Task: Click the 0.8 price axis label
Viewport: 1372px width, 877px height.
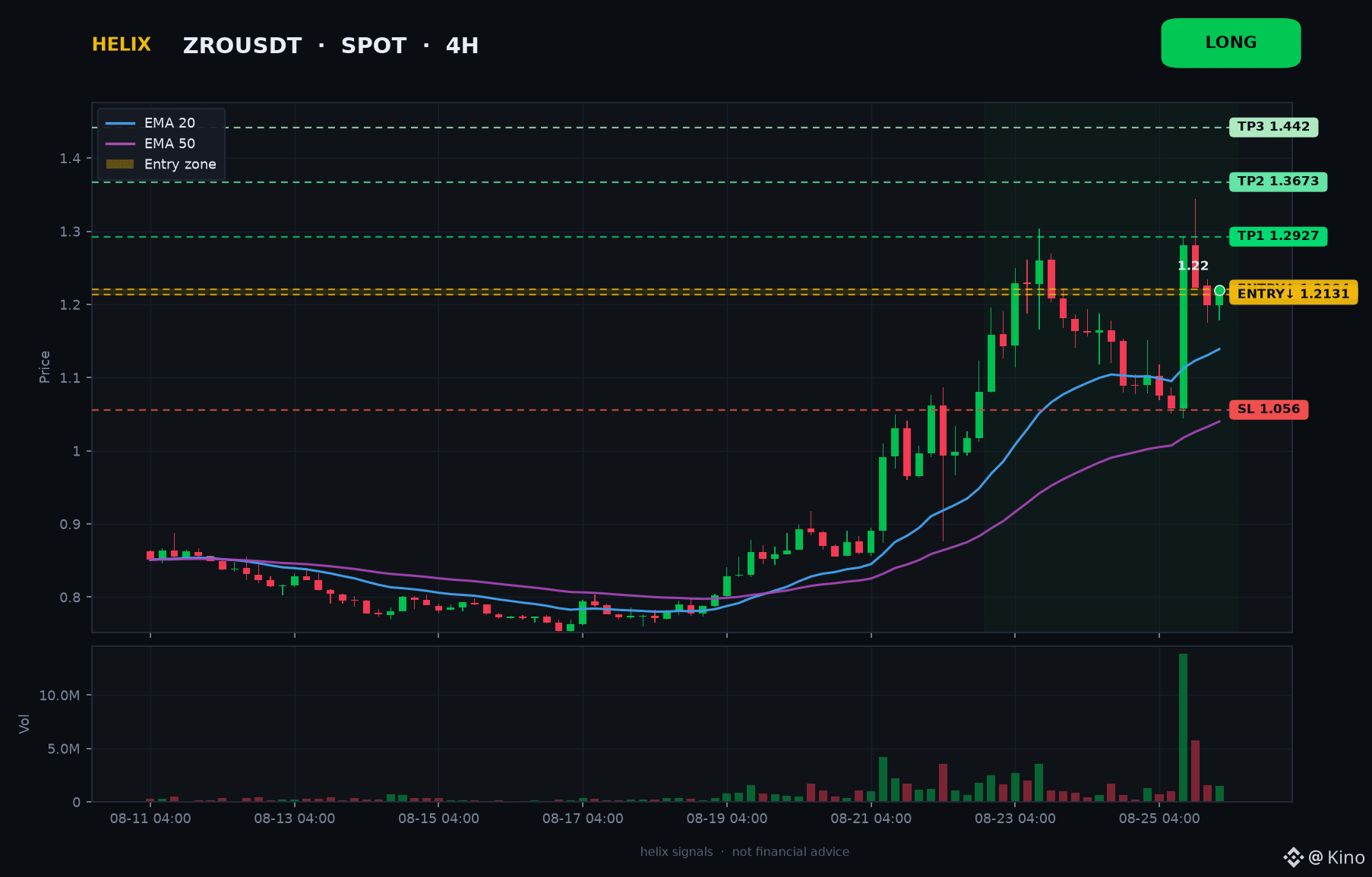Action: click(71, 598)
